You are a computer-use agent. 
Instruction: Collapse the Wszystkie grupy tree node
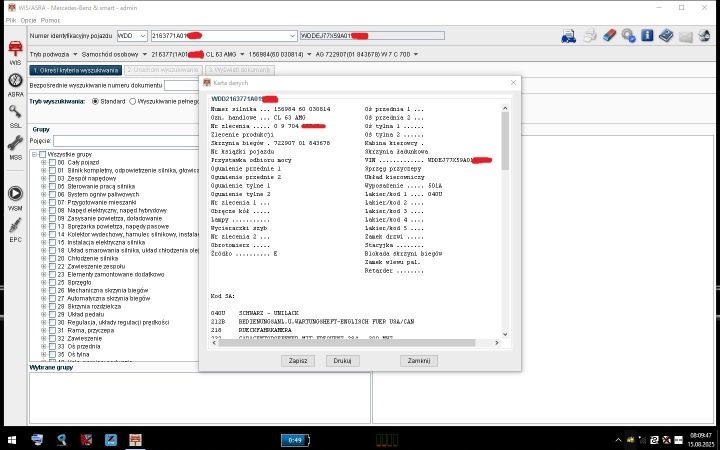[34, 155]
